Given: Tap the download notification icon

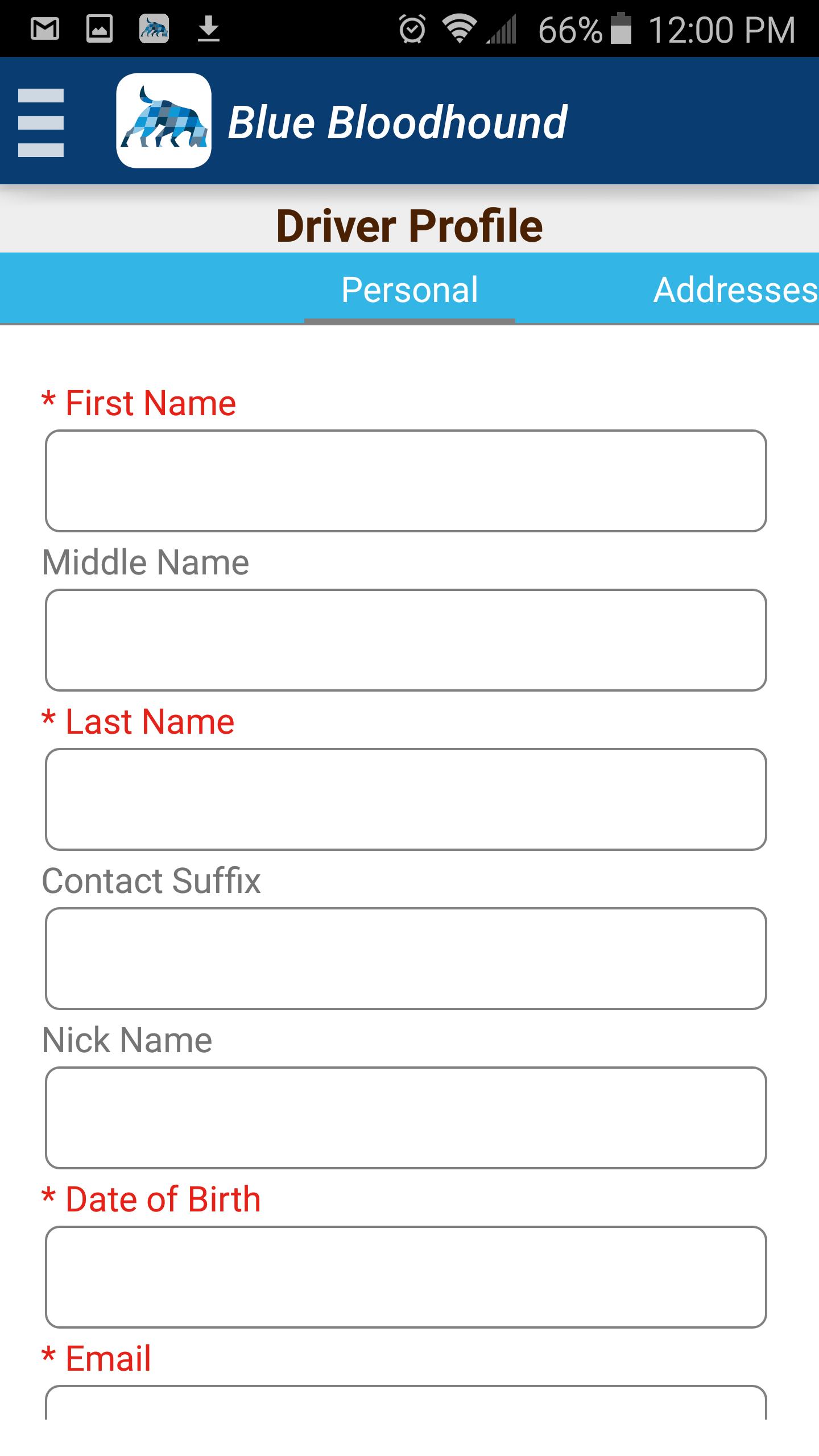Looking at the screenshot, I should pyautogui.click(x=209, y=28).
